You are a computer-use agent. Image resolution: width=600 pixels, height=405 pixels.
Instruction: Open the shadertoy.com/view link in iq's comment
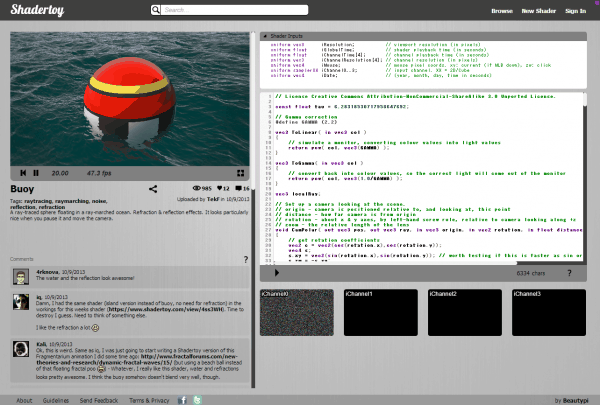click(x=165, y=309)
